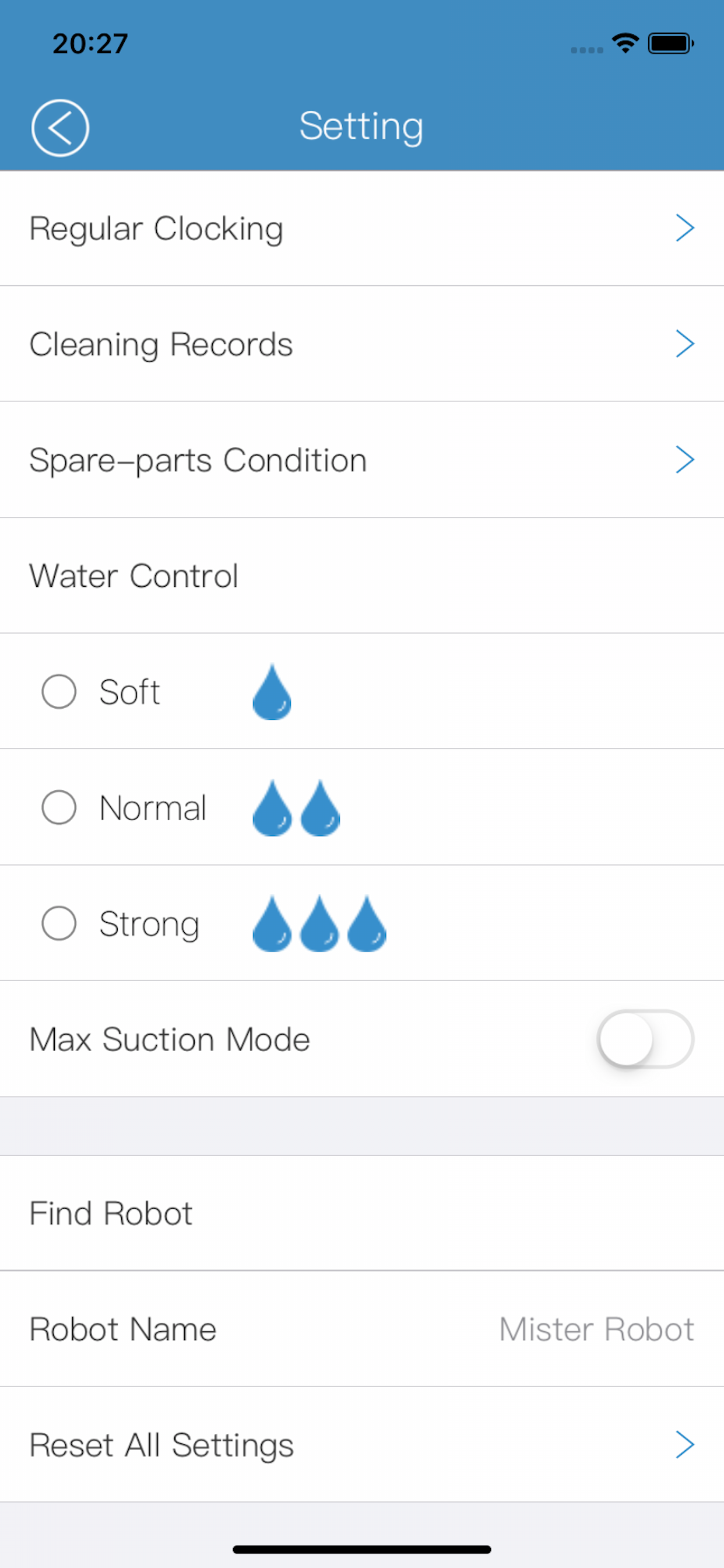724x1568 pixels.
Task: Tap the battery status icon
Action: 670,43
